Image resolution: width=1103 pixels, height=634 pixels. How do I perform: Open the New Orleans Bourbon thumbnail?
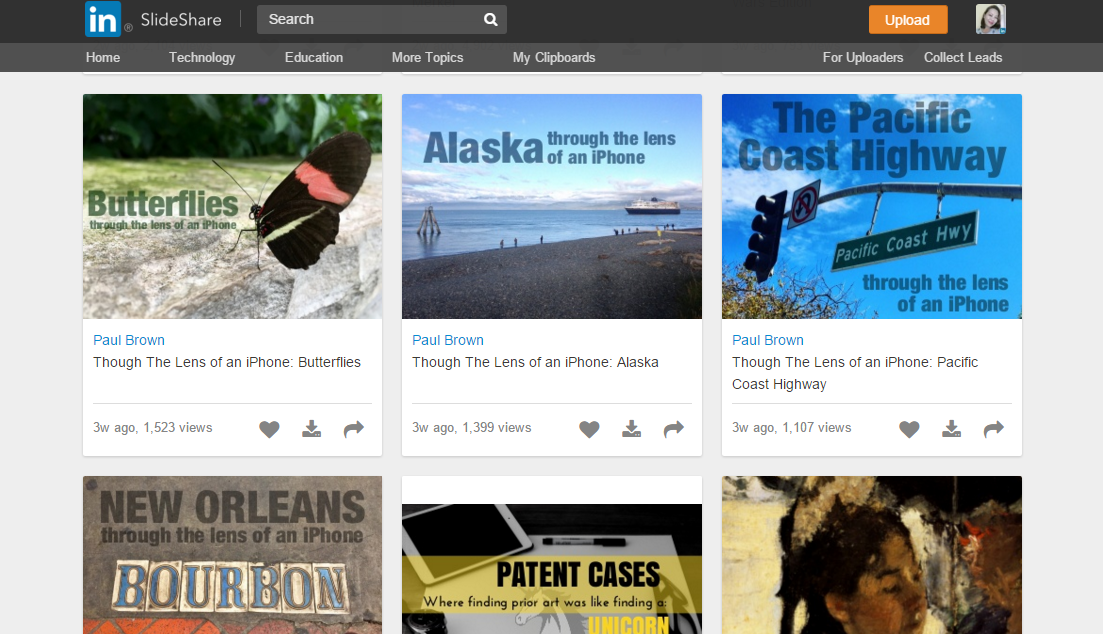(232, 555)
